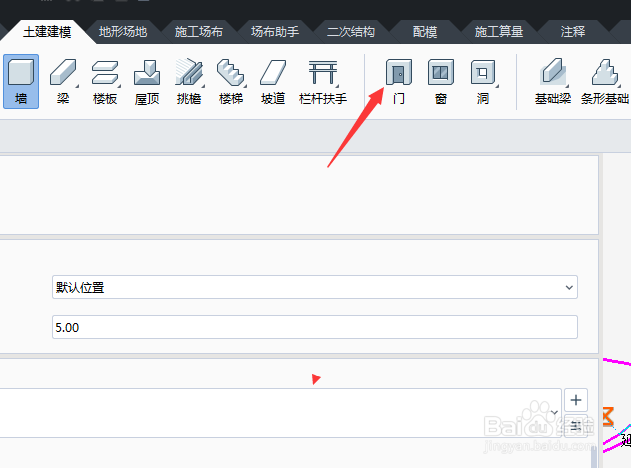
Task: Open the empty combo box below
Action: (280, 412)
